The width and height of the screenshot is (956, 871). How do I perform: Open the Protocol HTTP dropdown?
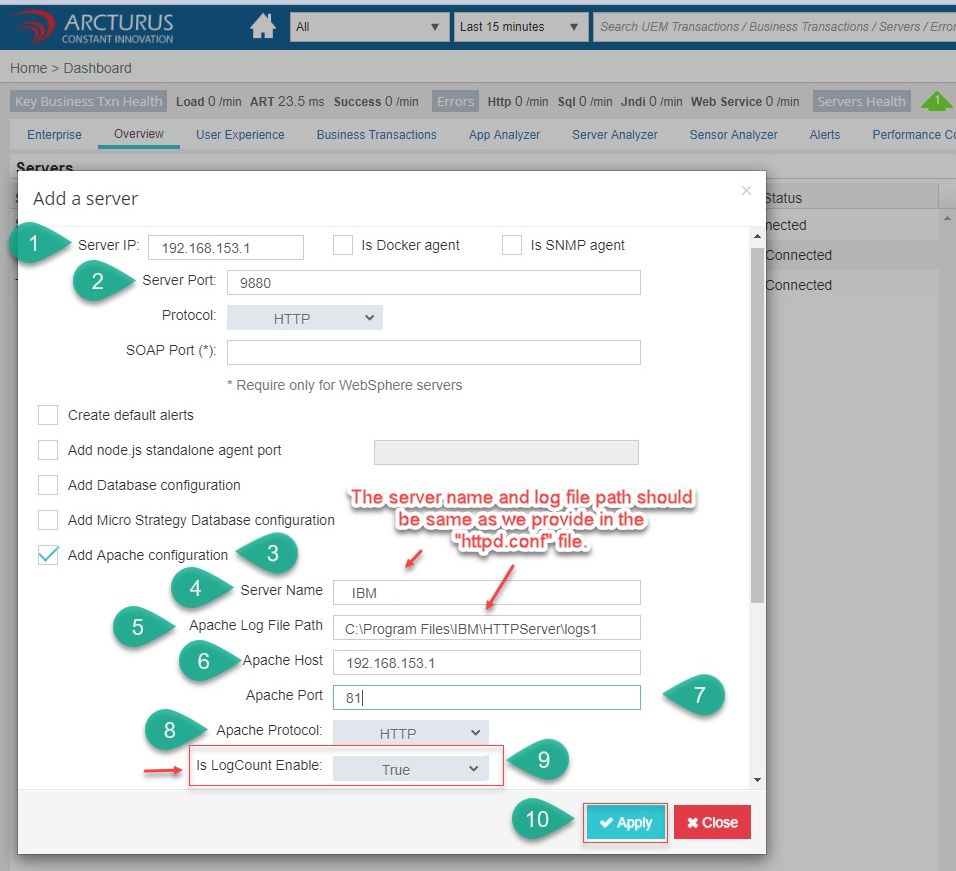305,318
